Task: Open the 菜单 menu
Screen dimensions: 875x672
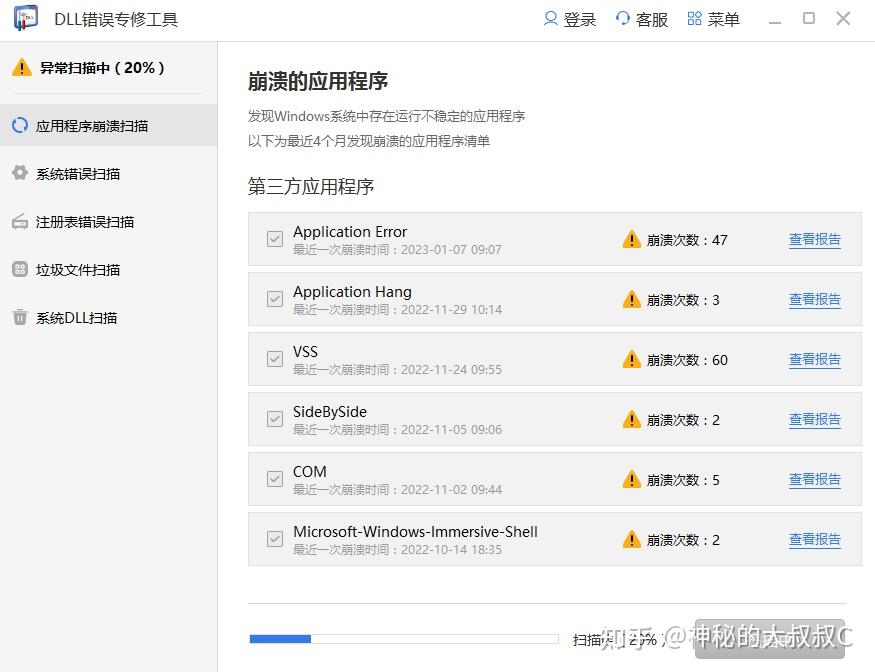Action: (x=713, y=18)
